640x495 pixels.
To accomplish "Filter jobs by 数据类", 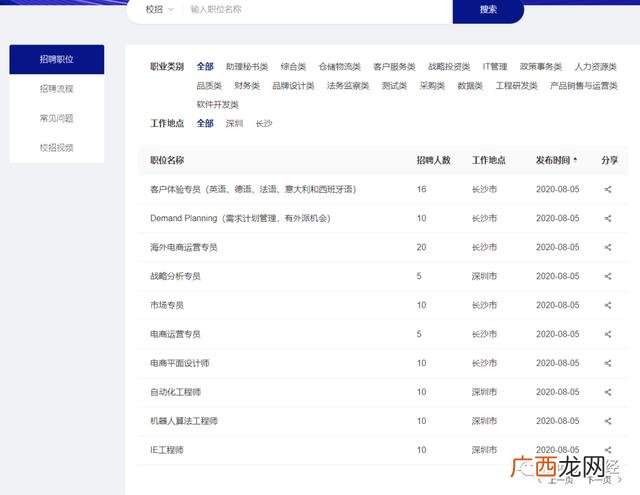I will [x=470, y=86].
